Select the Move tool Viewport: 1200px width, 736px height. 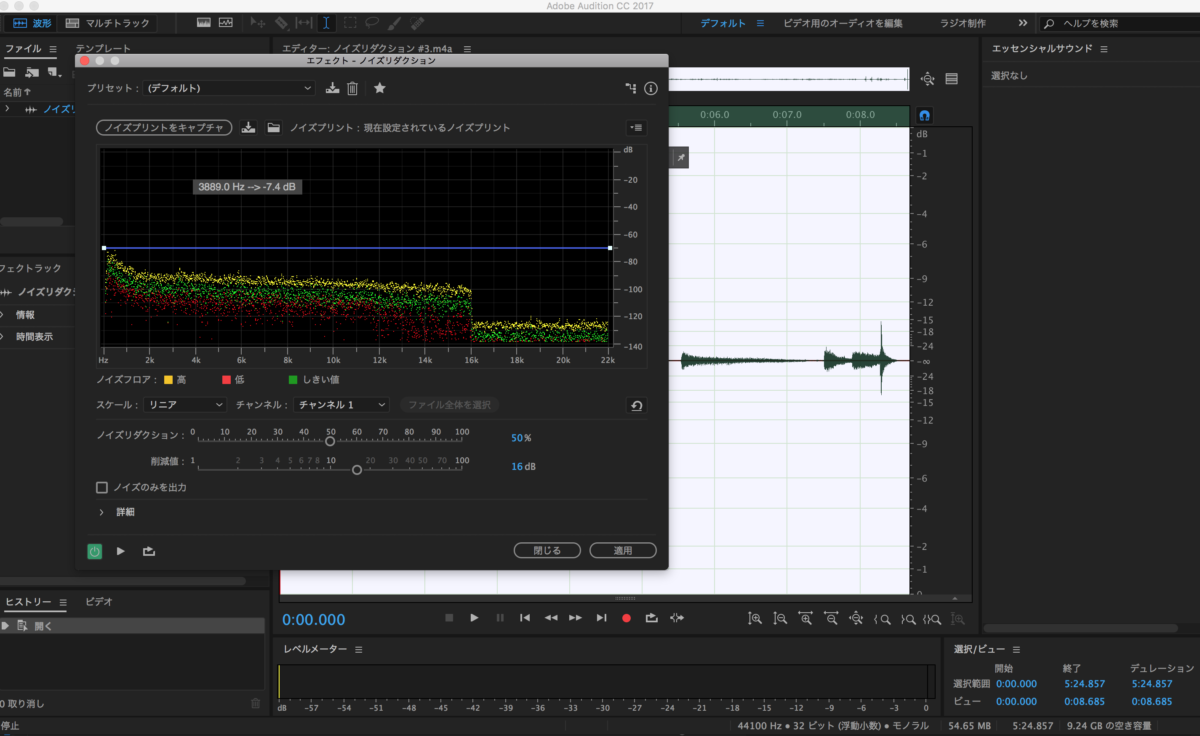coord(257,23)
